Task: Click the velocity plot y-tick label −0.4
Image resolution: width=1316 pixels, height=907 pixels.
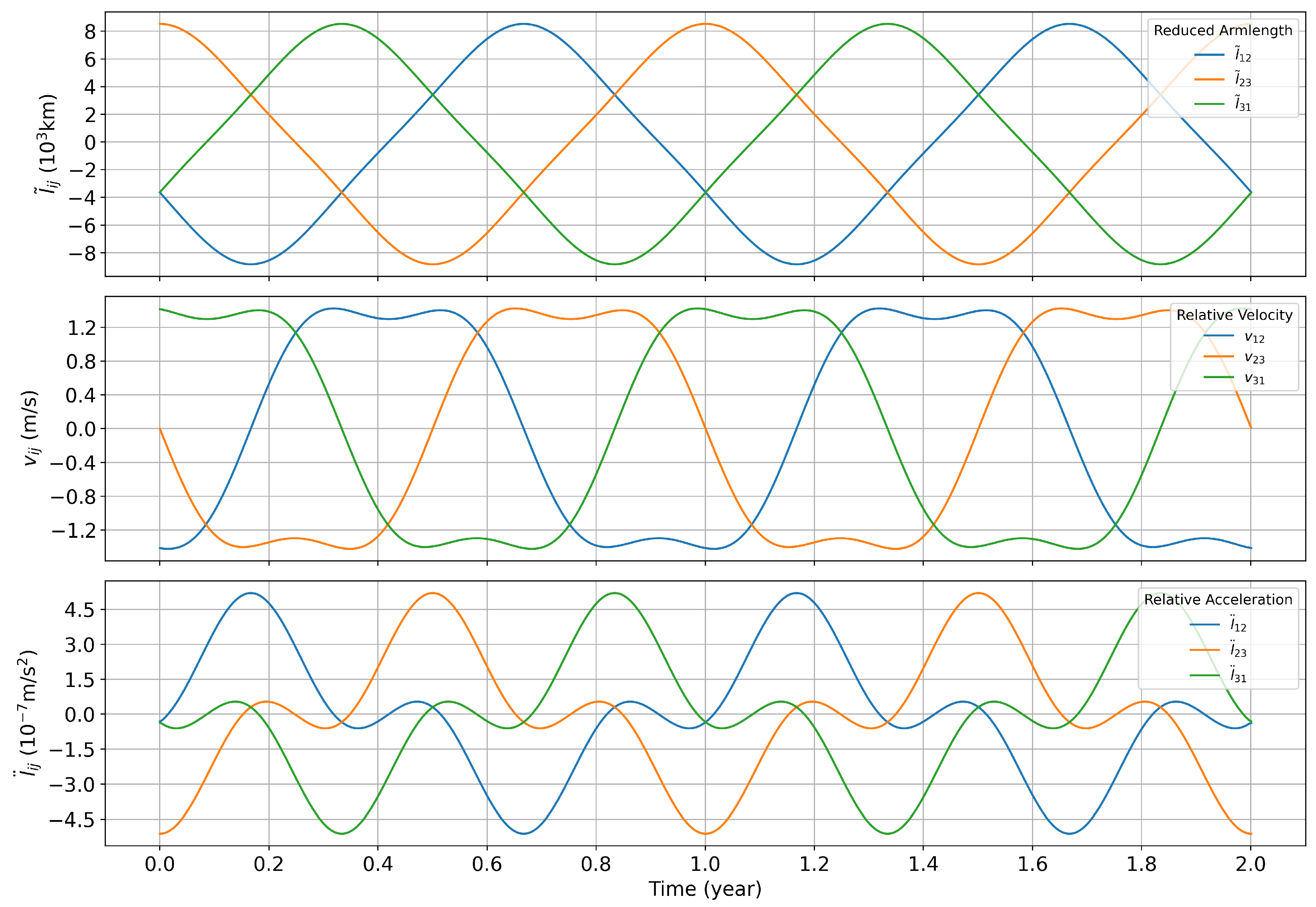Action: (73, 463)
